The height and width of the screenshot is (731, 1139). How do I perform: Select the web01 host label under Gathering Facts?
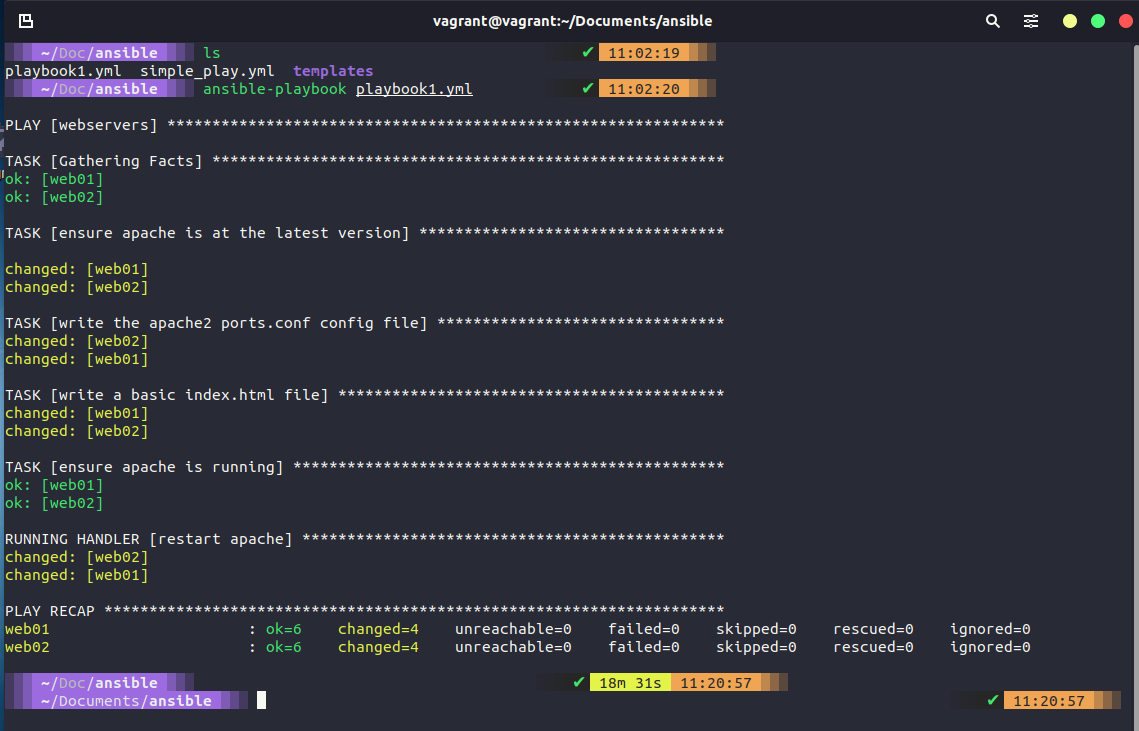72,178
